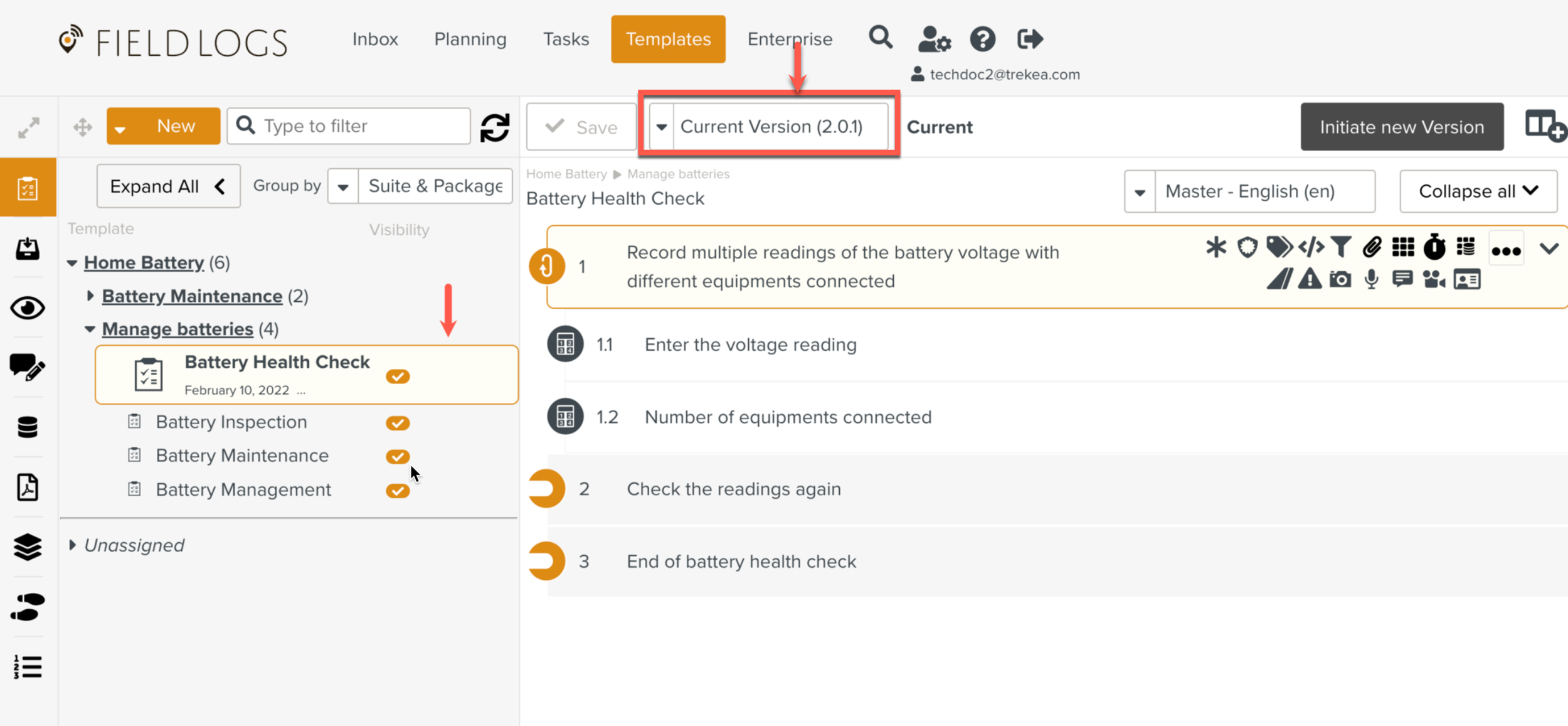Click the Save button
Image resolution: width=1568 pixels, height=726 pixels.
pos(581,127)
